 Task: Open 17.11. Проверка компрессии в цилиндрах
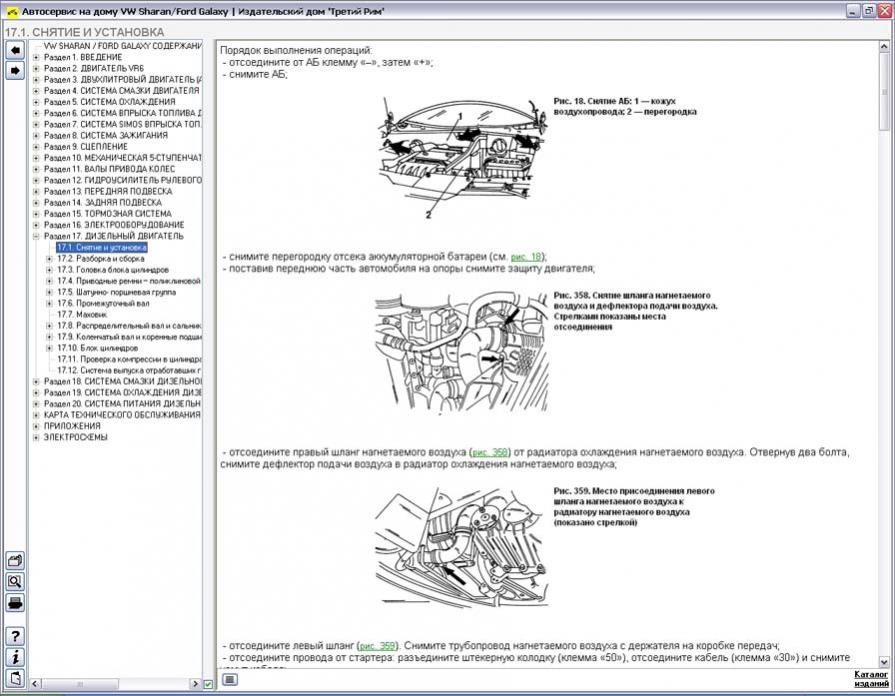129,359
